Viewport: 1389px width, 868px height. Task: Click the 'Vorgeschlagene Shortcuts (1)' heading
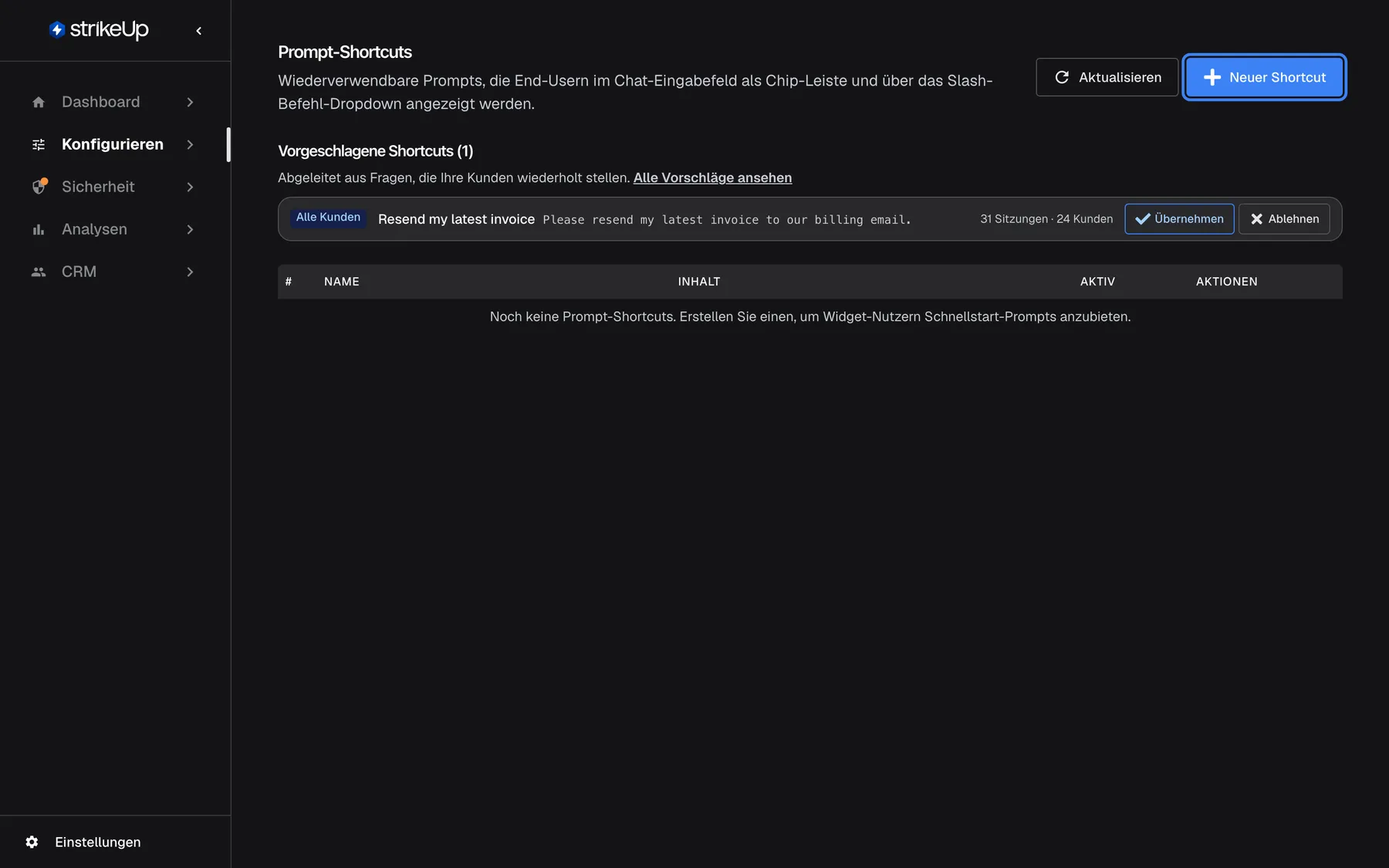[376, 151]
